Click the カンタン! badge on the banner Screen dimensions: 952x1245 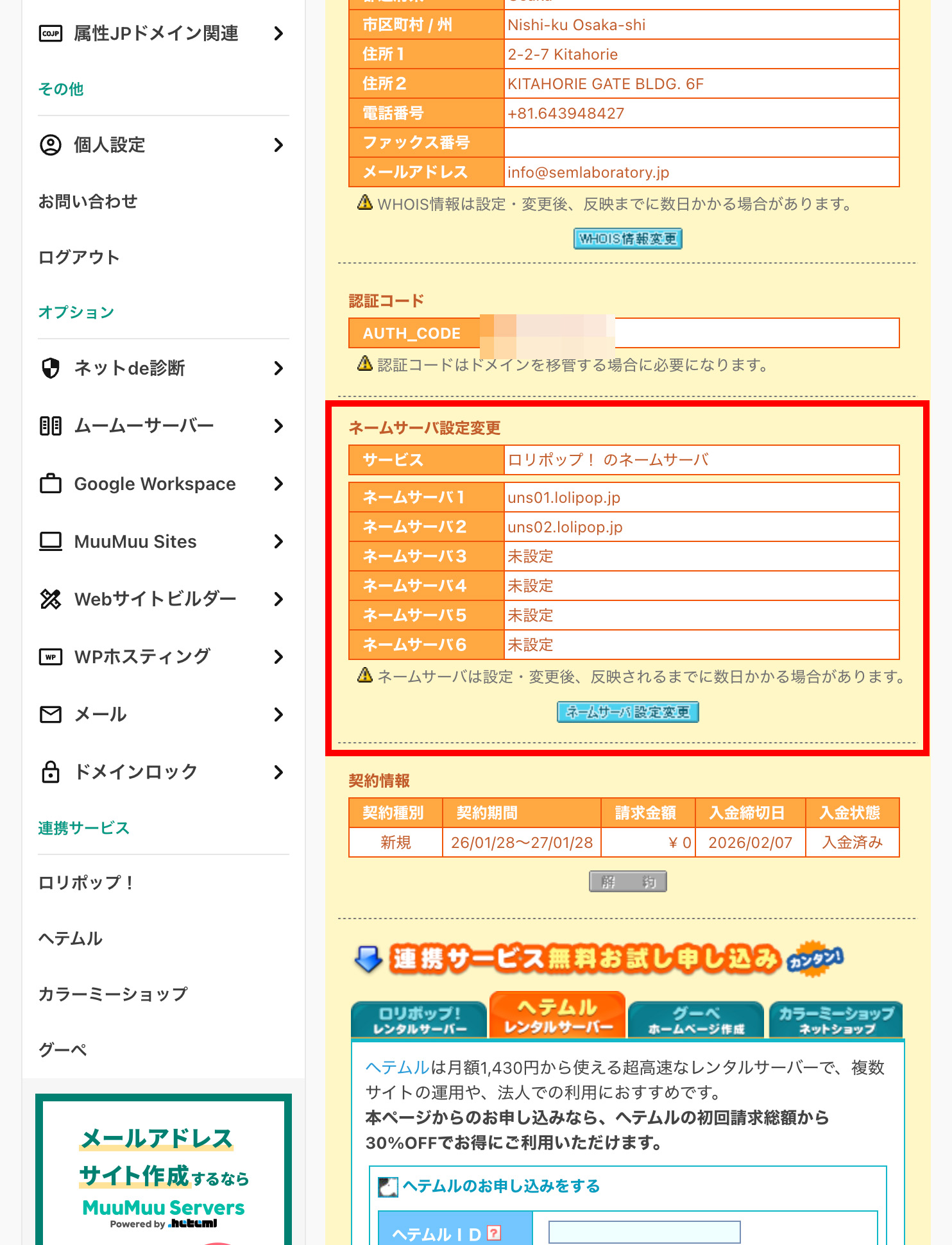(815, 959)
